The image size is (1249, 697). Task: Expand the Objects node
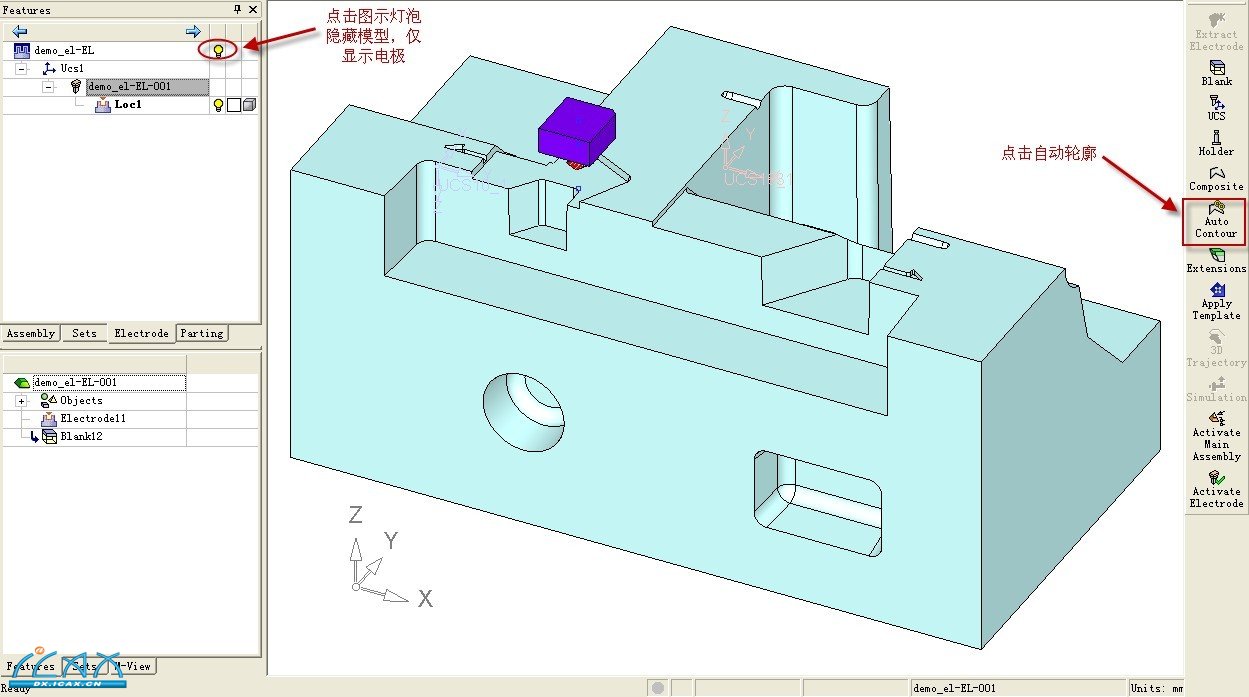(x=21, y=400)
